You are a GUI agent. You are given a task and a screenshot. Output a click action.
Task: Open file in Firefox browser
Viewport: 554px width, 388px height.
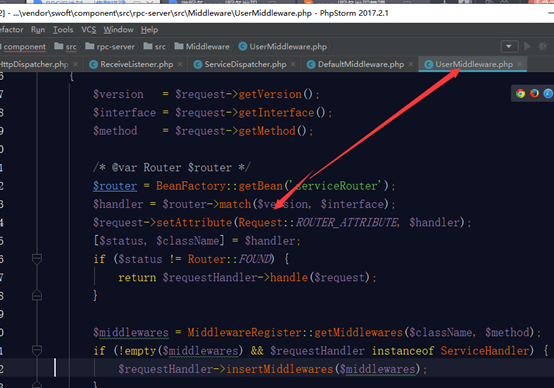[534, 93]
